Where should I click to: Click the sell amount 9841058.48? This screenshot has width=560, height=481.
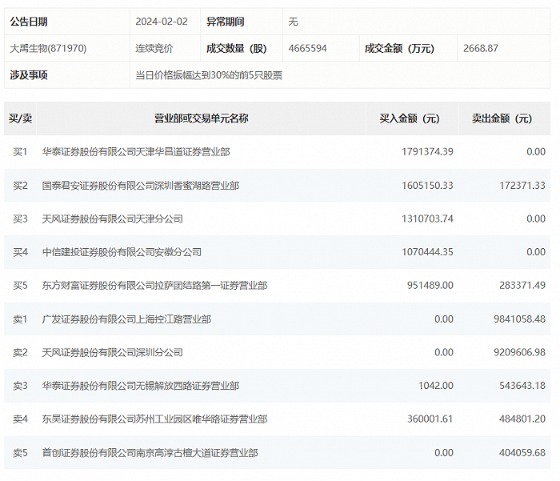[520, 319]
